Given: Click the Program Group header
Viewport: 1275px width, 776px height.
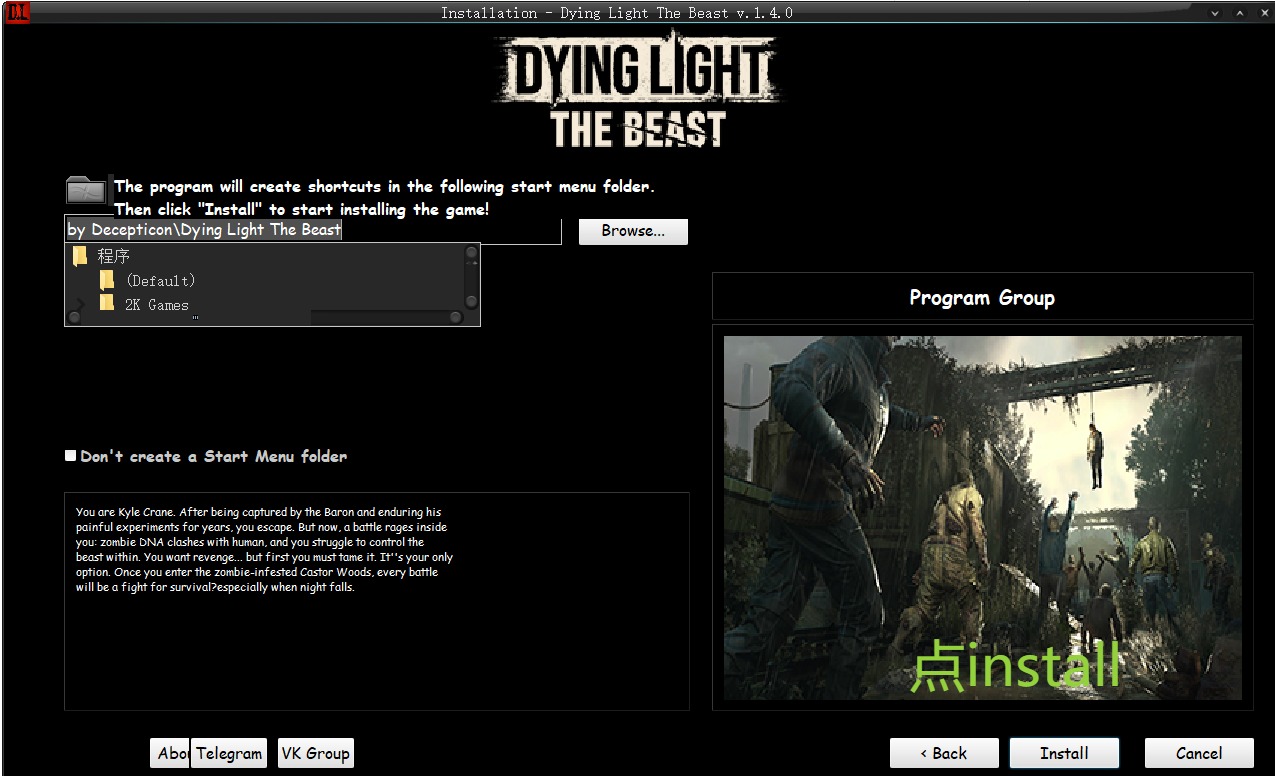Looking at the screenshot, I should click(982, 297).
